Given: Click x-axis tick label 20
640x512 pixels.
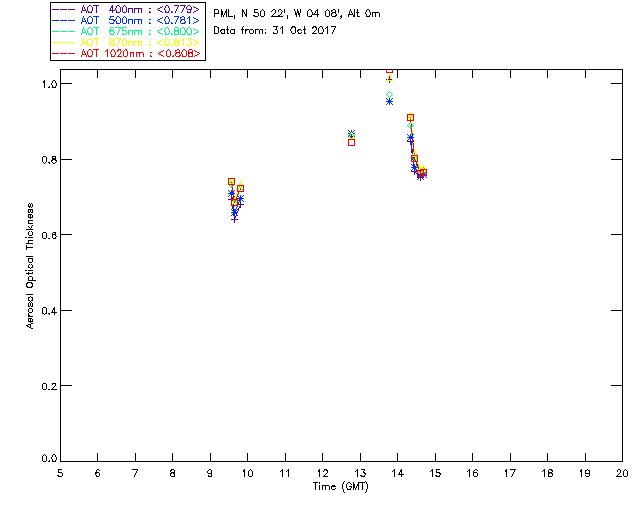Looking at the screenshot, I should [x=622, y=473].
